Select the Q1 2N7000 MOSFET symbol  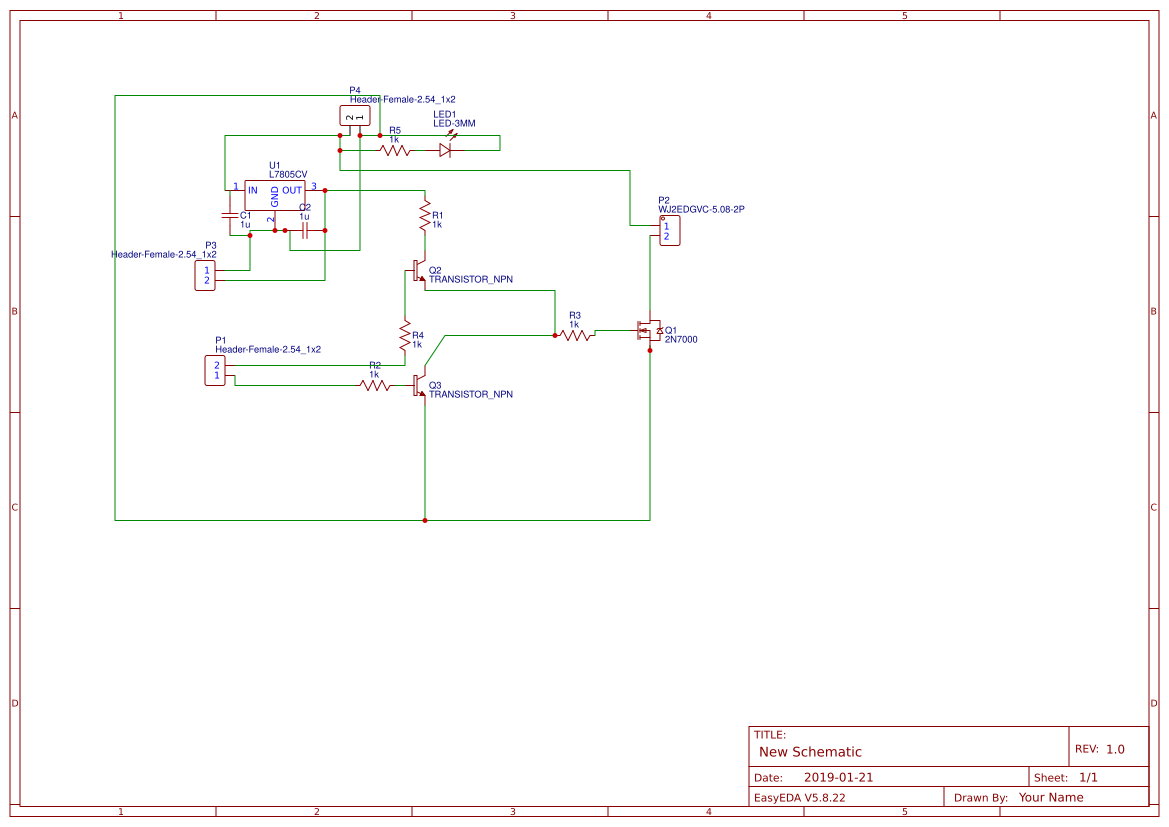(648, 331)
